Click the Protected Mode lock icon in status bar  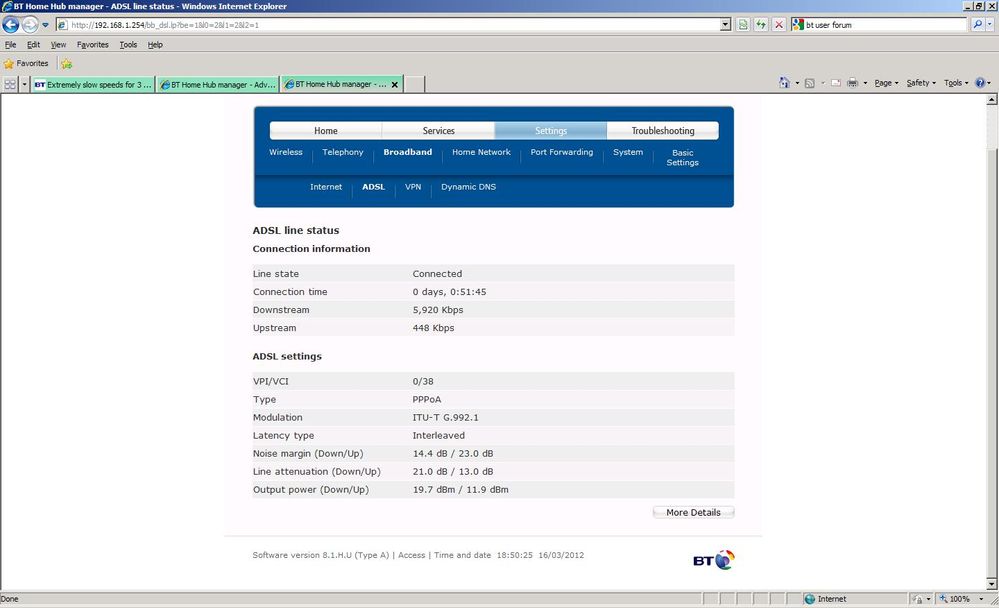click(917, 599)
